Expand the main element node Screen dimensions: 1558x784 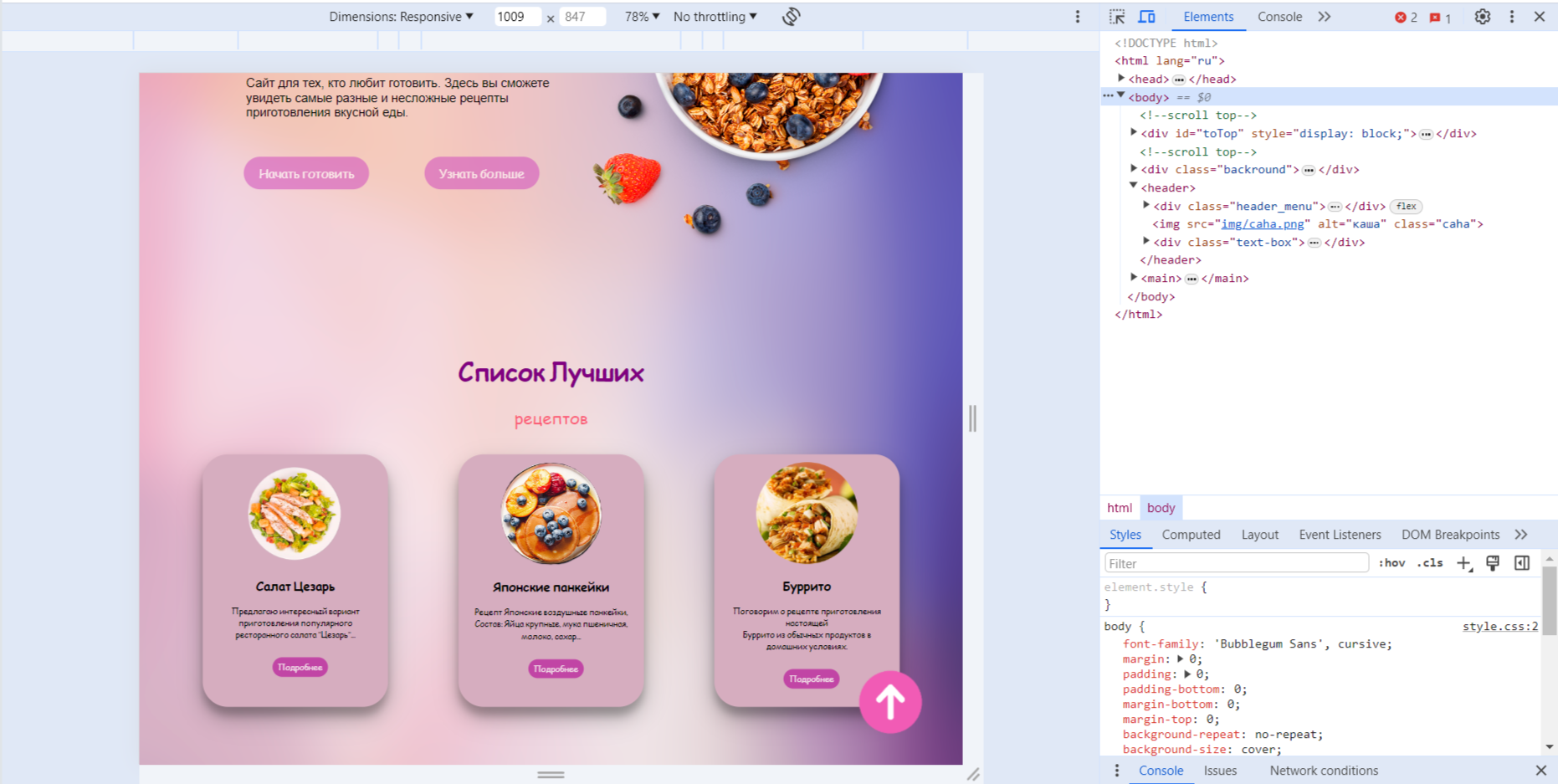pos(1134,278)
